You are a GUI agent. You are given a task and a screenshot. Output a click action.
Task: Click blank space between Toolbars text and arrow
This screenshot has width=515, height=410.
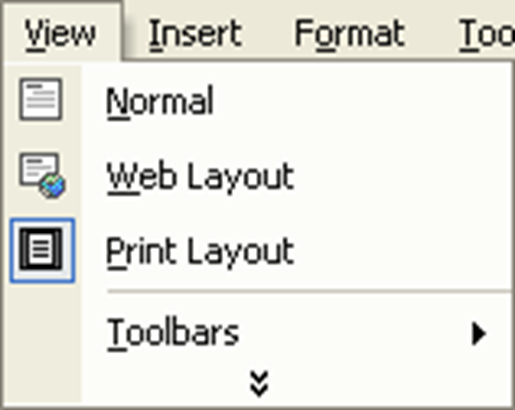coord(355,334)
